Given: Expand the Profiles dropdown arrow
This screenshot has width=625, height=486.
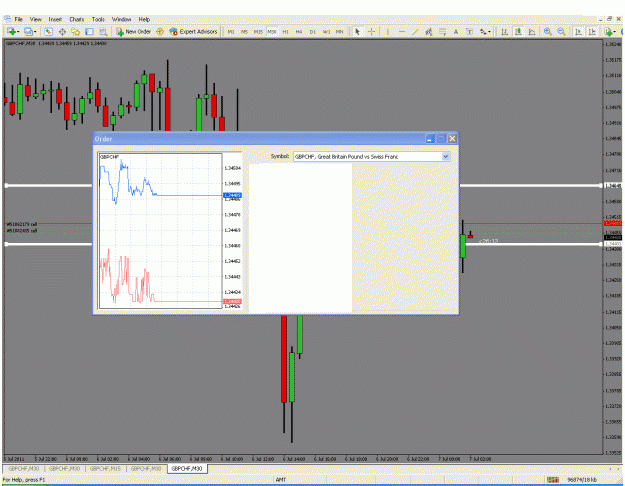Looking at the screenshot, I should pyautogui.click(x=35, y=31).
